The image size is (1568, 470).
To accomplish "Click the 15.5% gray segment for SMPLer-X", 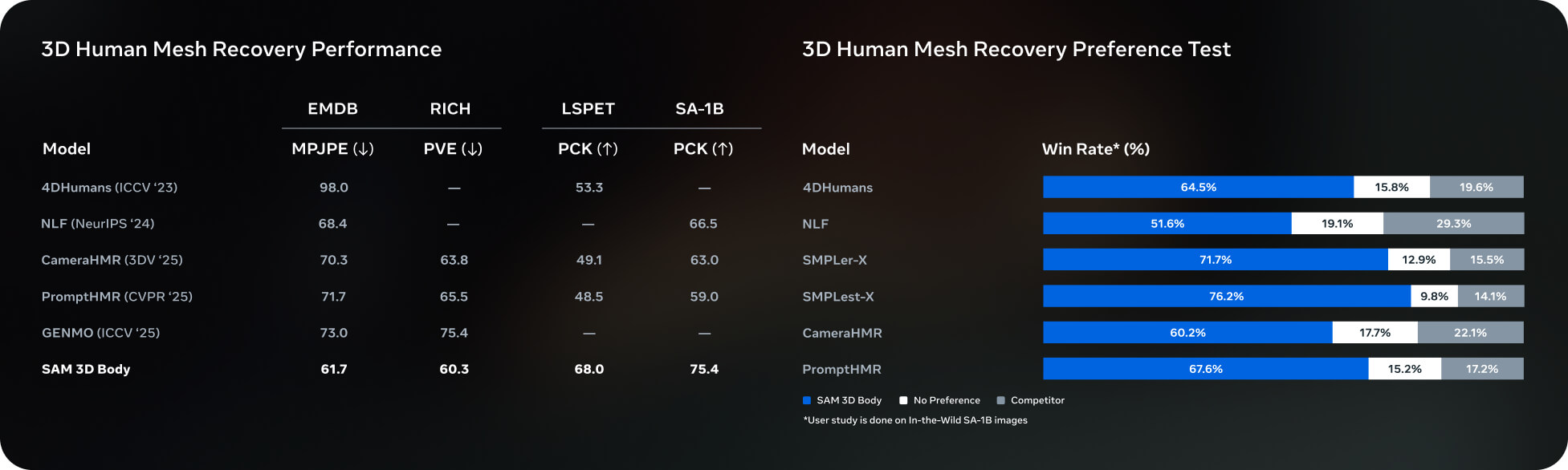I will point(1486,260).
